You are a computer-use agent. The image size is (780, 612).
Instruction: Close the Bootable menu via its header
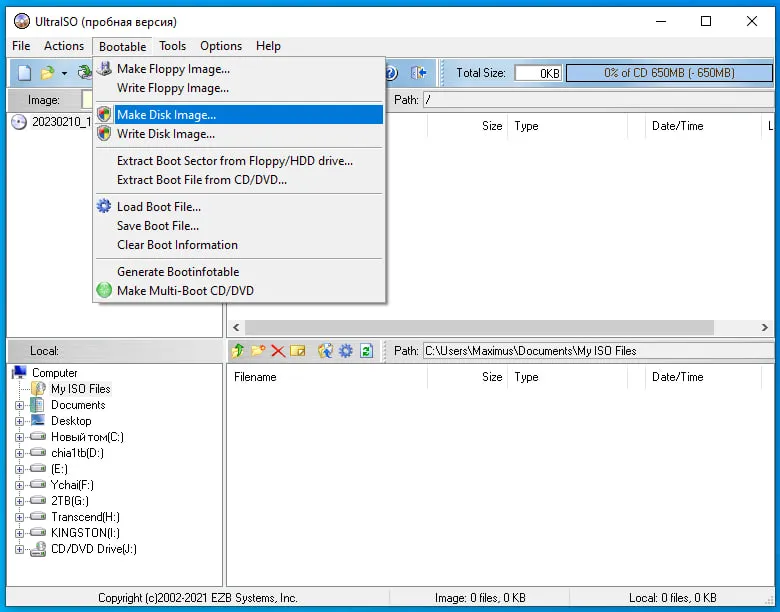[x=122, y=47]
